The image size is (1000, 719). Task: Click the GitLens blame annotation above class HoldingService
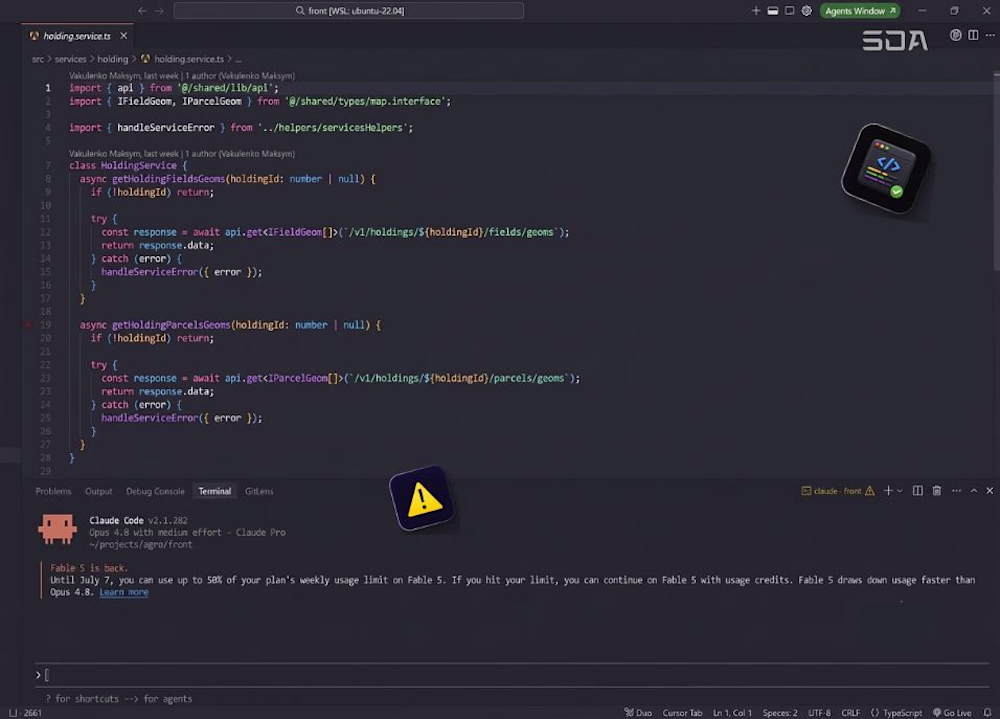coord(182,153)
